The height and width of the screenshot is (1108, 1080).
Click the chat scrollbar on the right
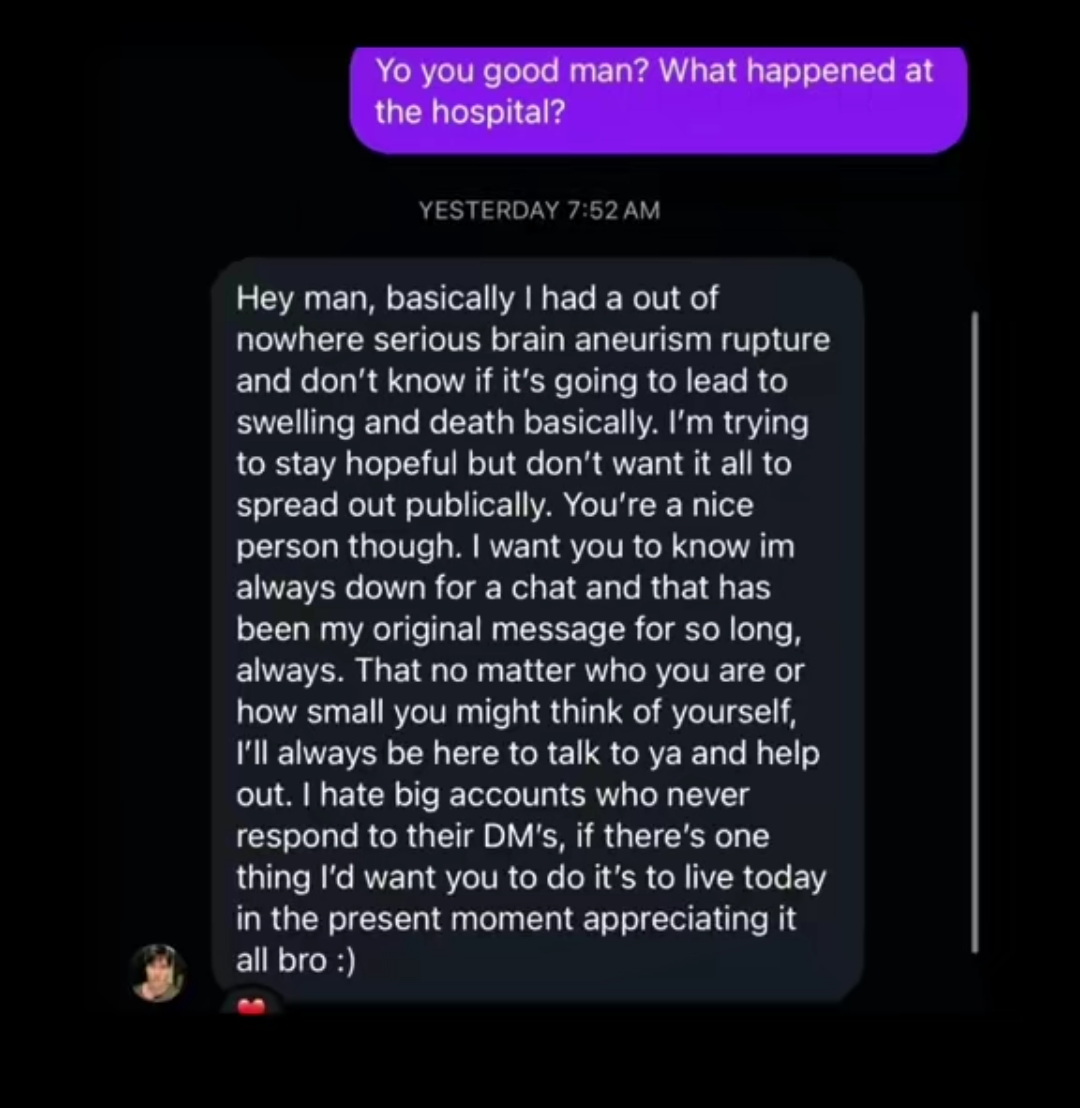point(975,632)
